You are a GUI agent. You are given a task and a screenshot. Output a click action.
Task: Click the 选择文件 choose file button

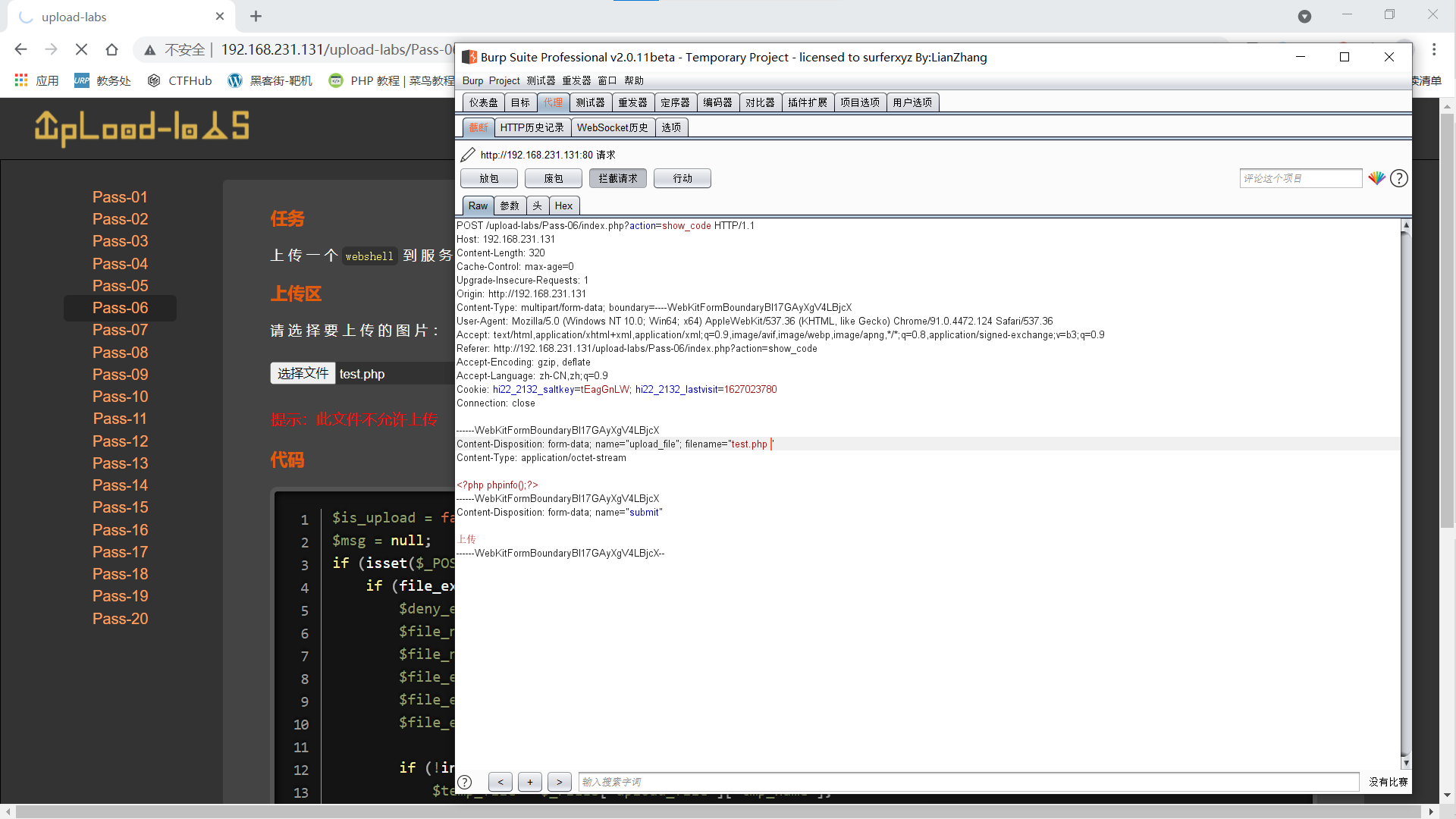tap(303, 373)
